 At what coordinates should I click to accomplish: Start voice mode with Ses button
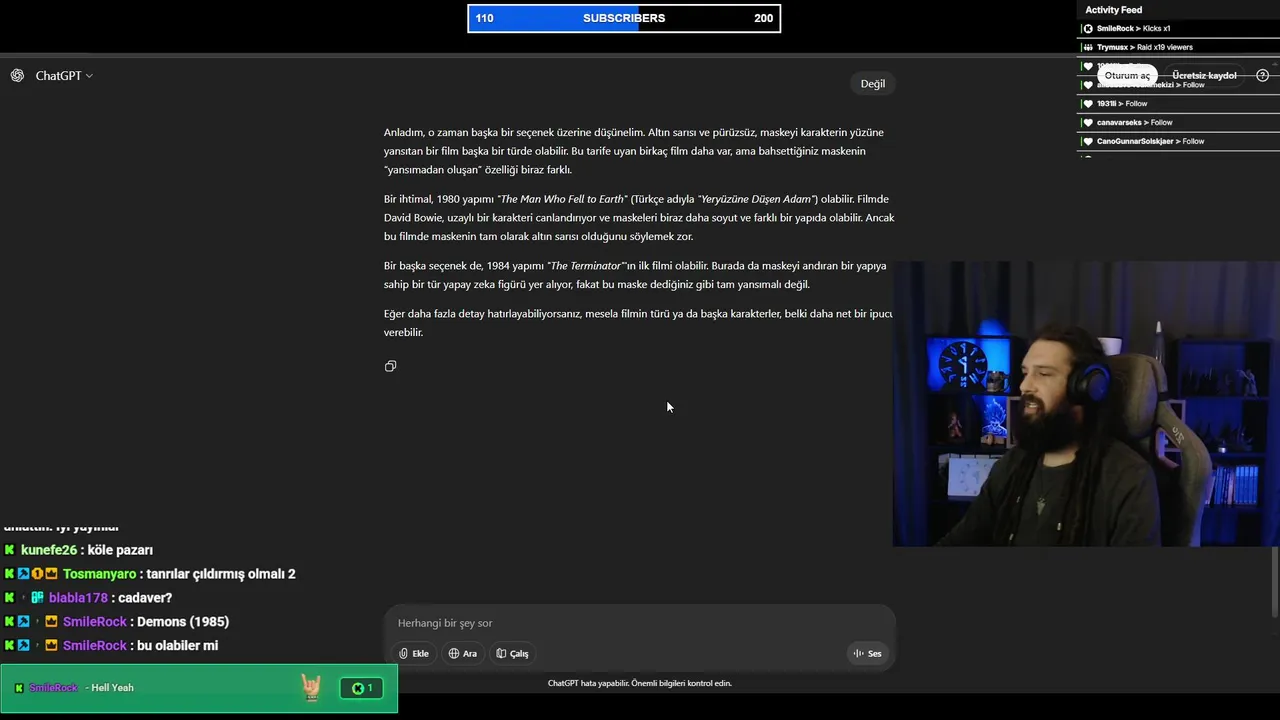(x=867, y=653)
